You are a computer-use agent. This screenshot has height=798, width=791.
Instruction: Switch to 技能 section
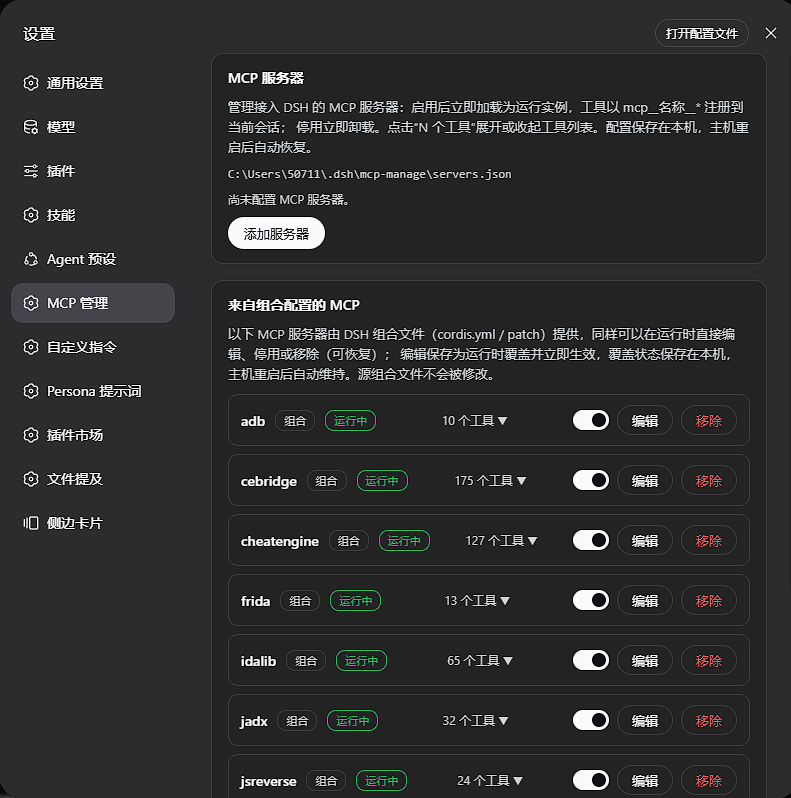(93, 215)
